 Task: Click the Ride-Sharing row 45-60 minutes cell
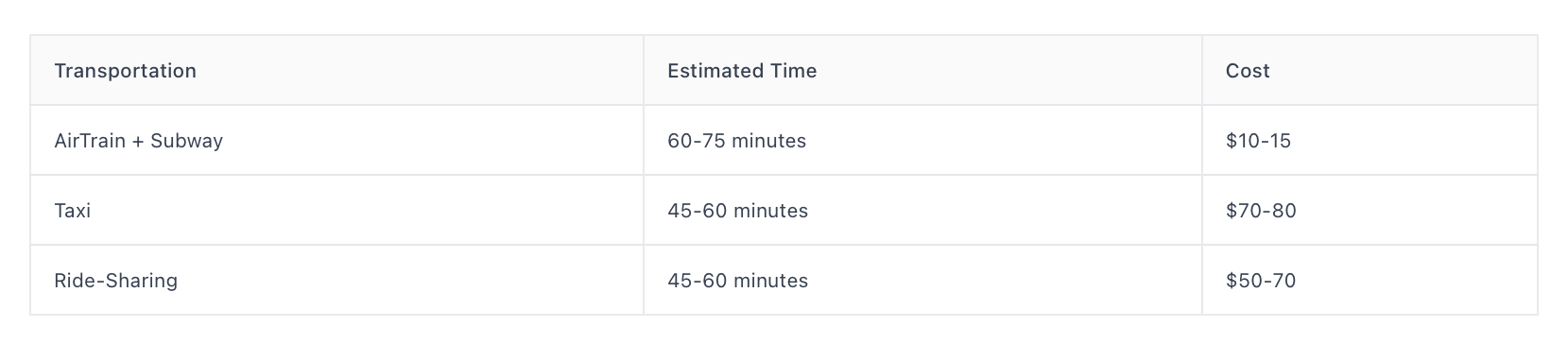click(x=922, y=280)
